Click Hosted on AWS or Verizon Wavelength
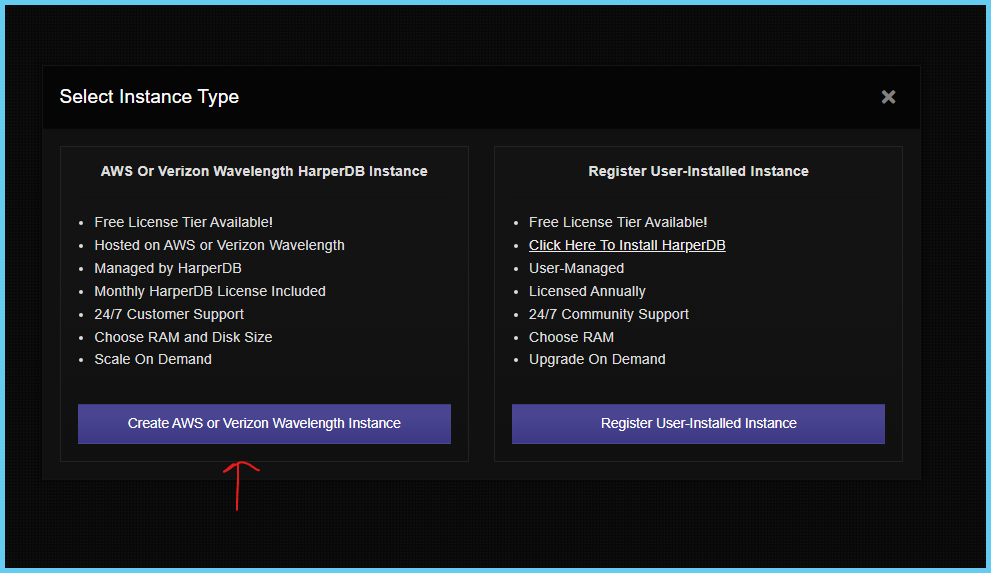 tap(219, 245)
